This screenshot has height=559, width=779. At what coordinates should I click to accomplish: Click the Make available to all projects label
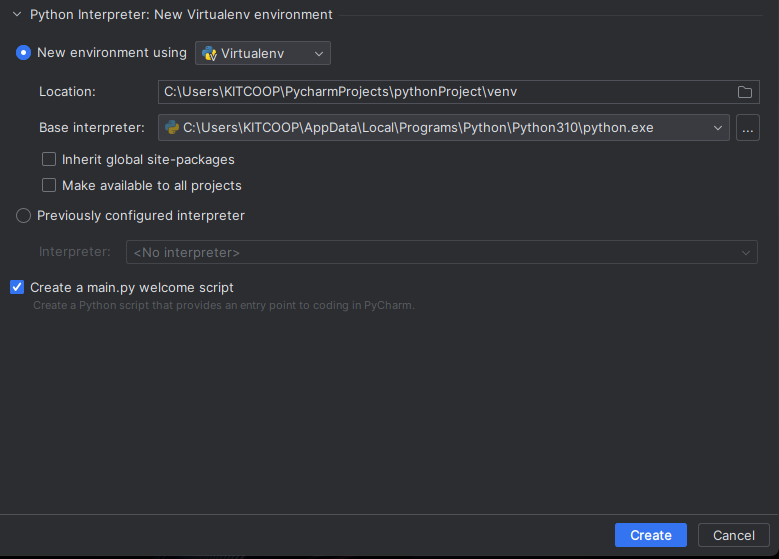click(152, 185)
